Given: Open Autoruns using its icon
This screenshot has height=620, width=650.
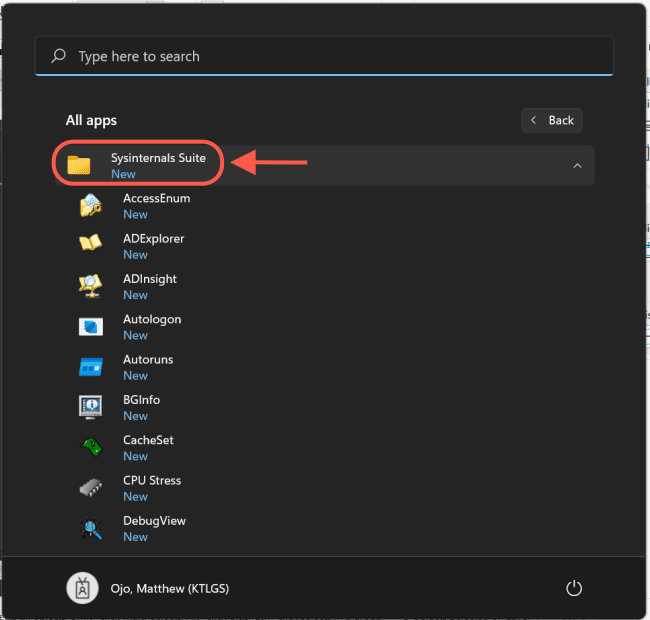Looking at the screenshot, I should point(91,367).
